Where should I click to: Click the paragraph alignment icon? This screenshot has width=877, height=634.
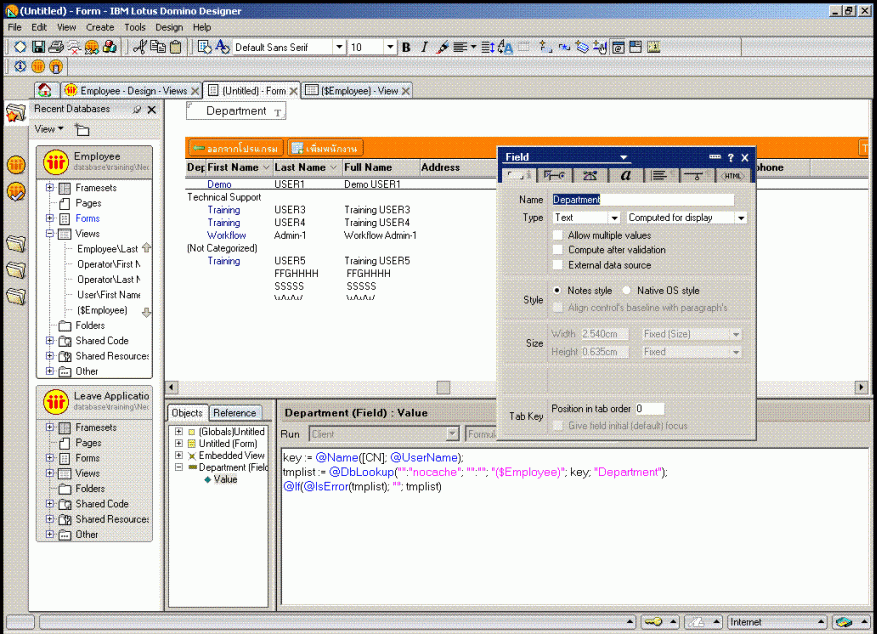click(x=460, y=48)
